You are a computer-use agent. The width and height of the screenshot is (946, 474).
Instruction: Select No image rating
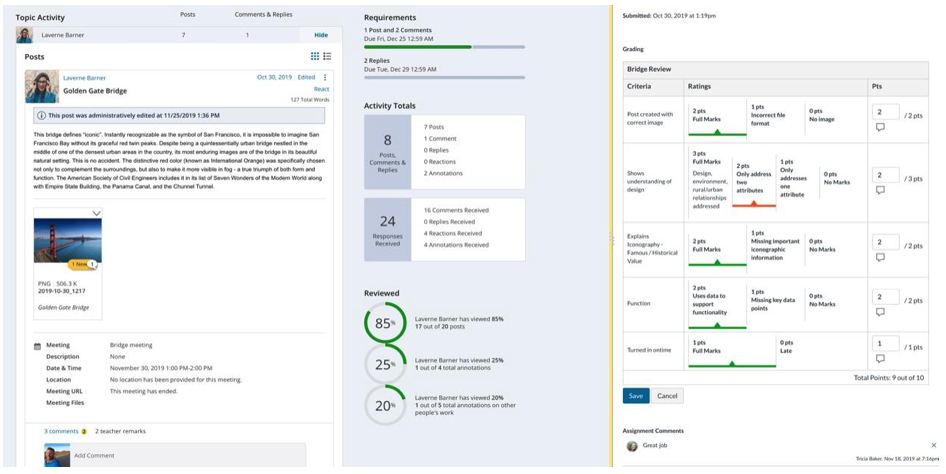835,115
